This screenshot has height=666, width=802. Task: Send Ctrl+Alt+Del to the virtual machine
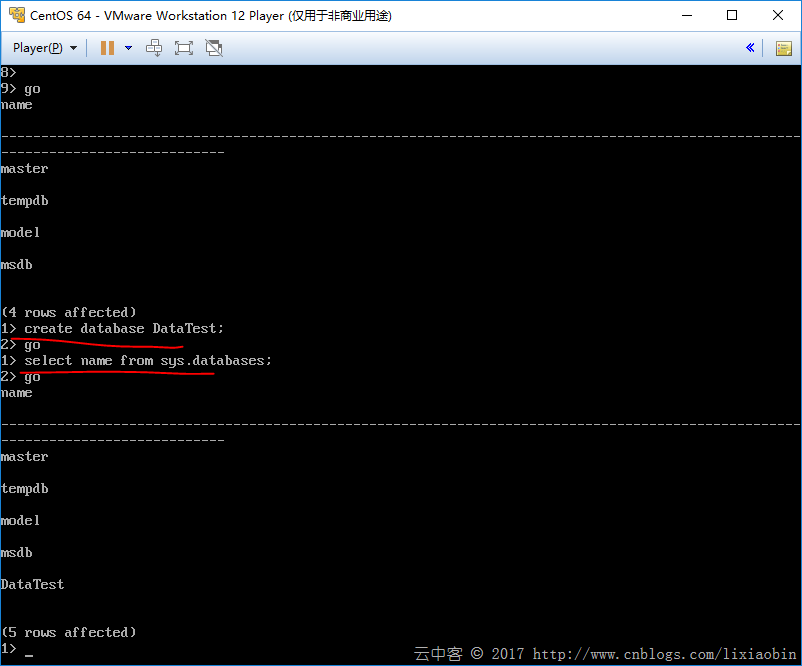click(154, 48)
